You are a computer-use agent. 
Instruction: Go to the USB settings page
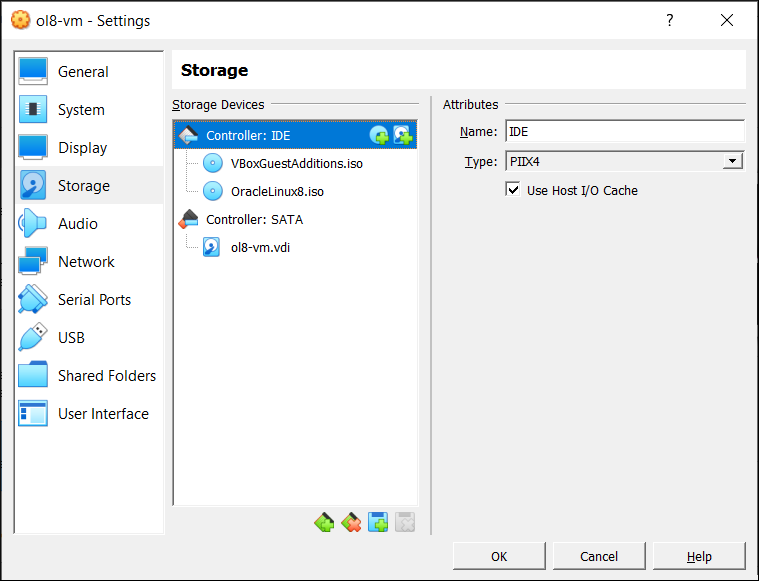coord(71,338)
